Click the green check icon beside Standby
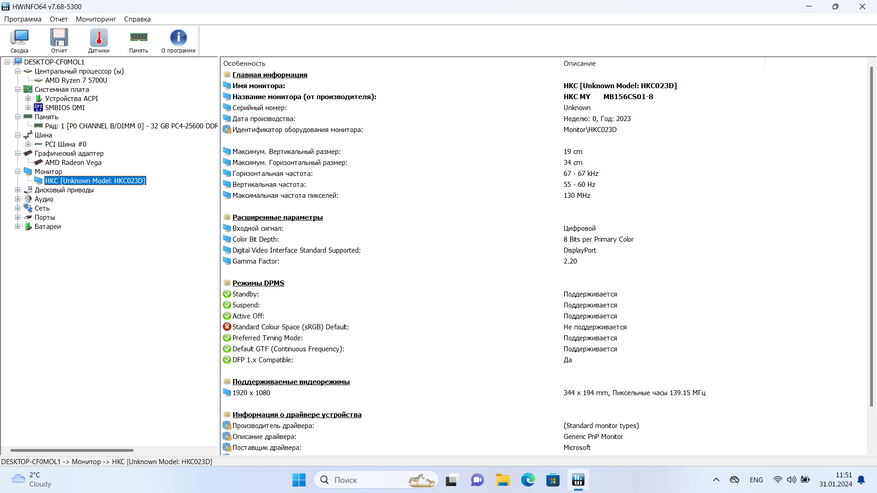The image size is (877, 493). (227, 294)
